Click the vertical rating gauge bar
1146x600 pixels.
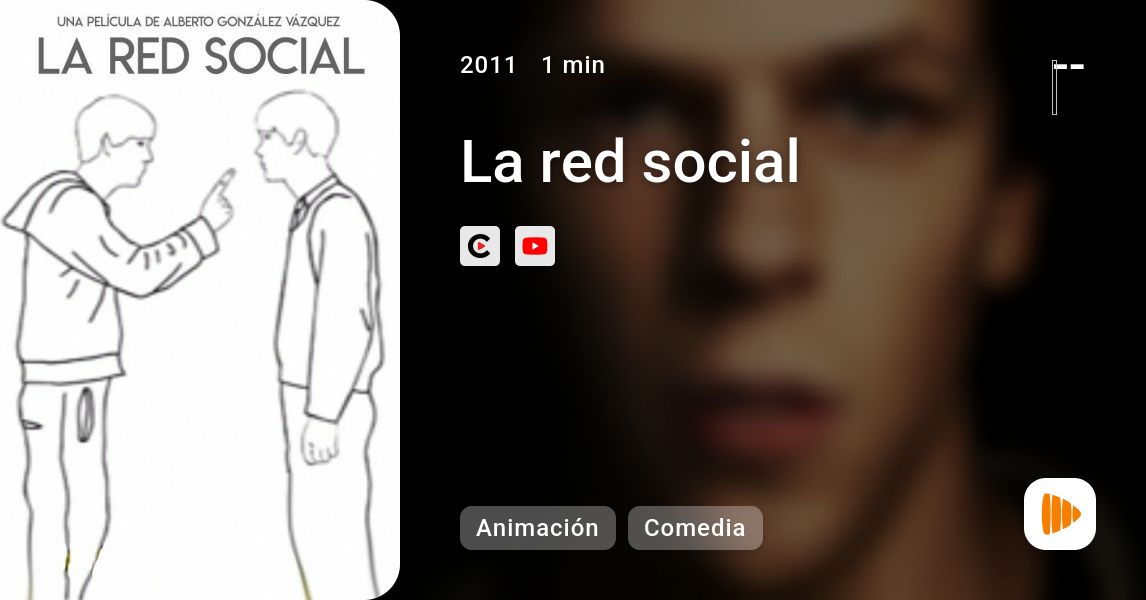[x=1055, y=88]
